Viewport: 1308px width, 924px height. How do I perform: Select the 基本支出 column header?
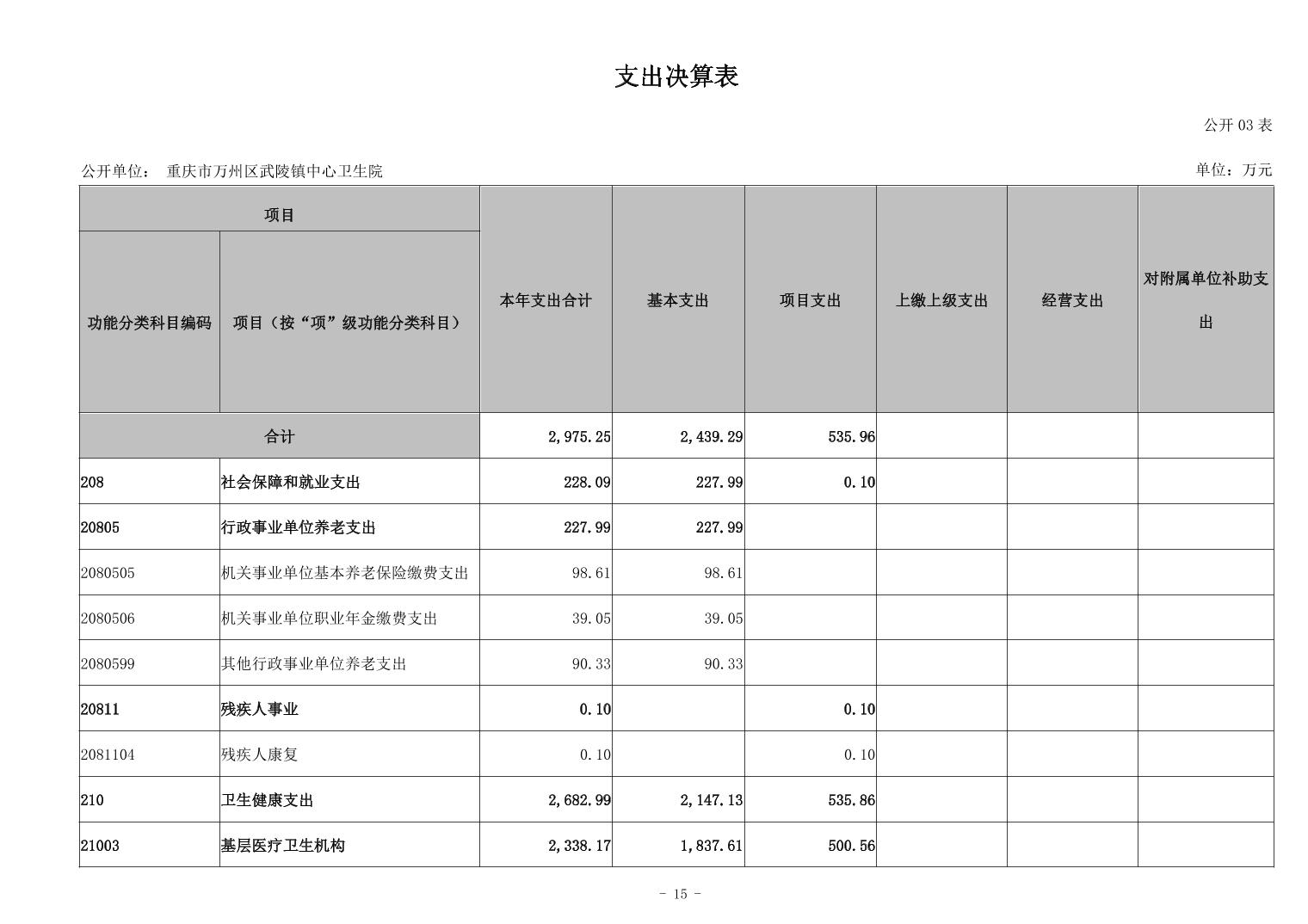click(678, 300)
